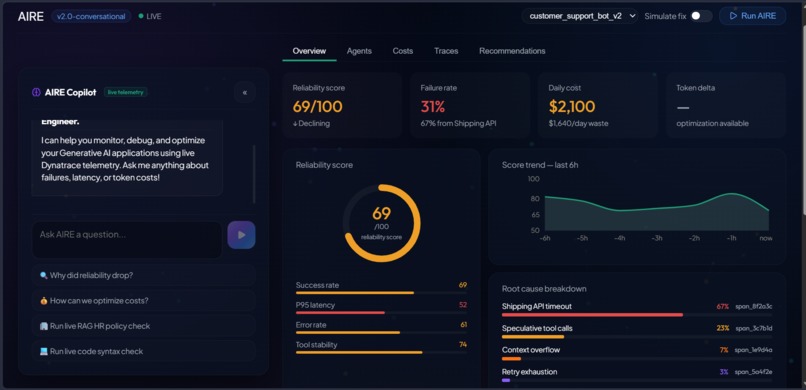Viewport: 806px width, 390px height.
Task: Toggle the Simulate fix switch
Action: [701, 16]
